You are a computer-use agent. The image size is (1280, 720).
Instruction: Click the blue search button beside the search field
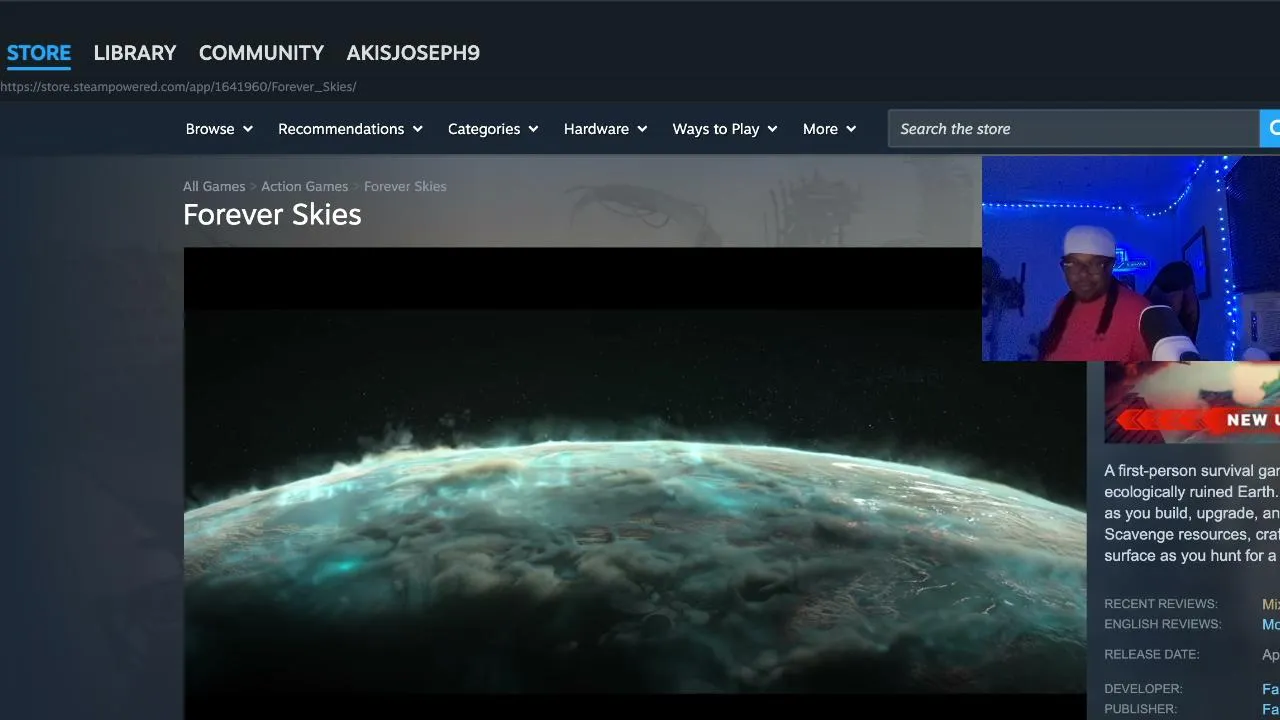[1270, 129]
